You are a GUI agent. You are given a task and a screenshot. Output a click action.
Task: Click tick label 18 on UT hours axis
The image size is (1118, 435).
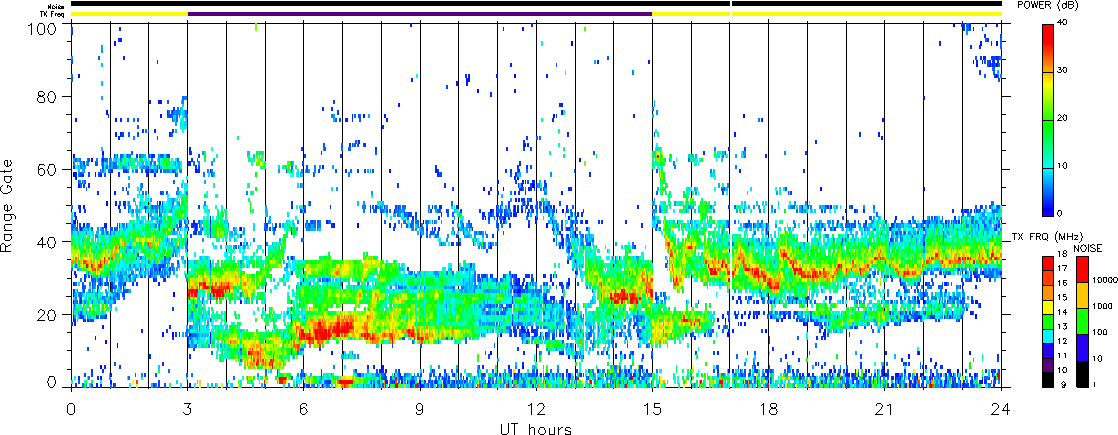(x=769, y=409)
